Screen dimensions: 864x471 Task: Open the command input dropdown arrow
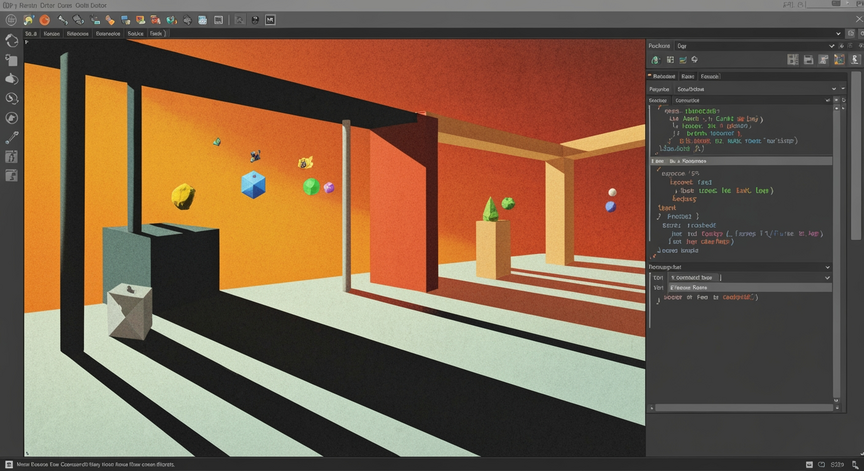pyautogui.click(x=827, y=278)
